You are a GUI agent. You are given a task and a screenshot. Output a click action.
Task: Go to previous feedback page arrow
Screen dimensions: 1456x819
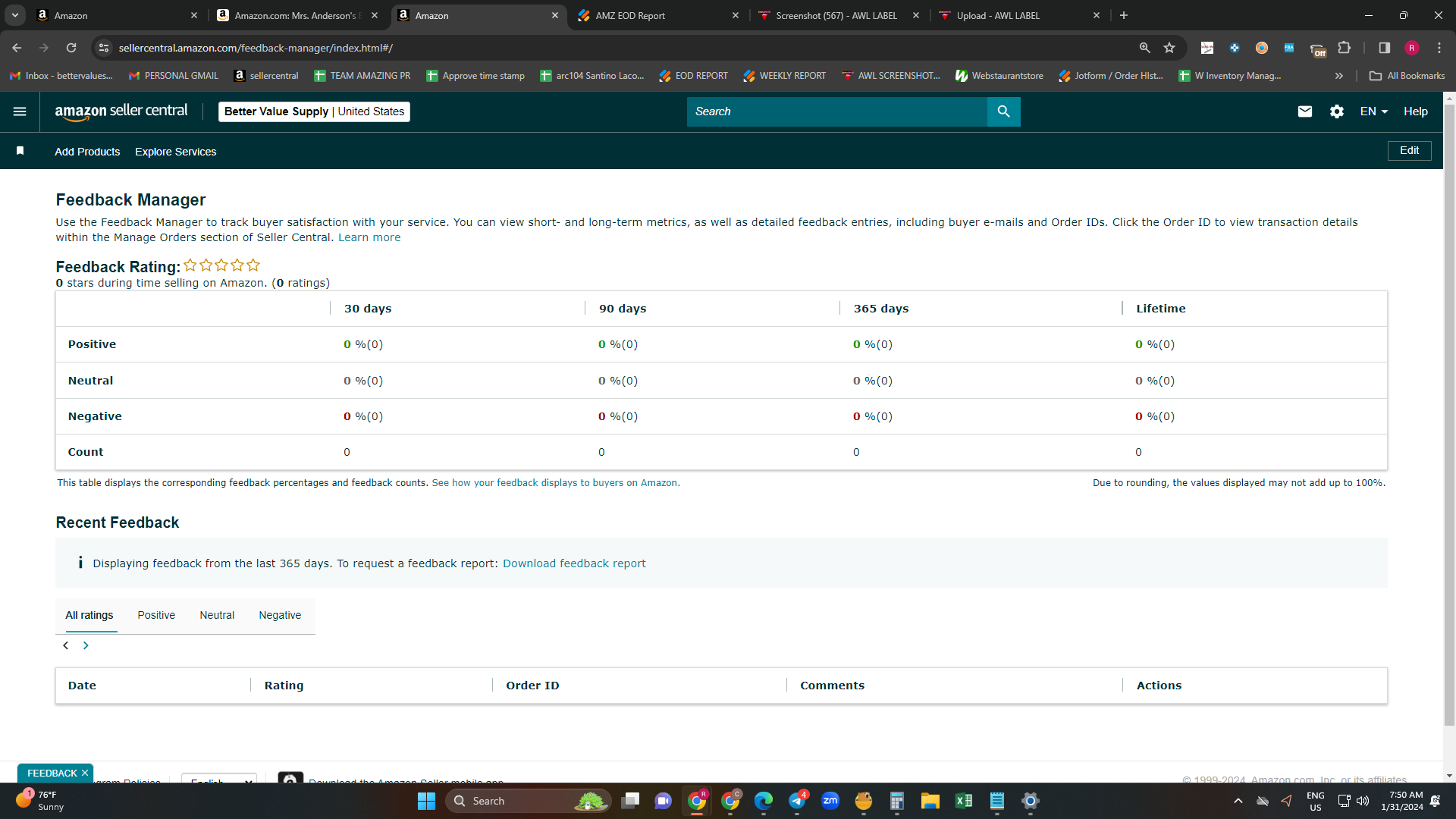[66, 645]
